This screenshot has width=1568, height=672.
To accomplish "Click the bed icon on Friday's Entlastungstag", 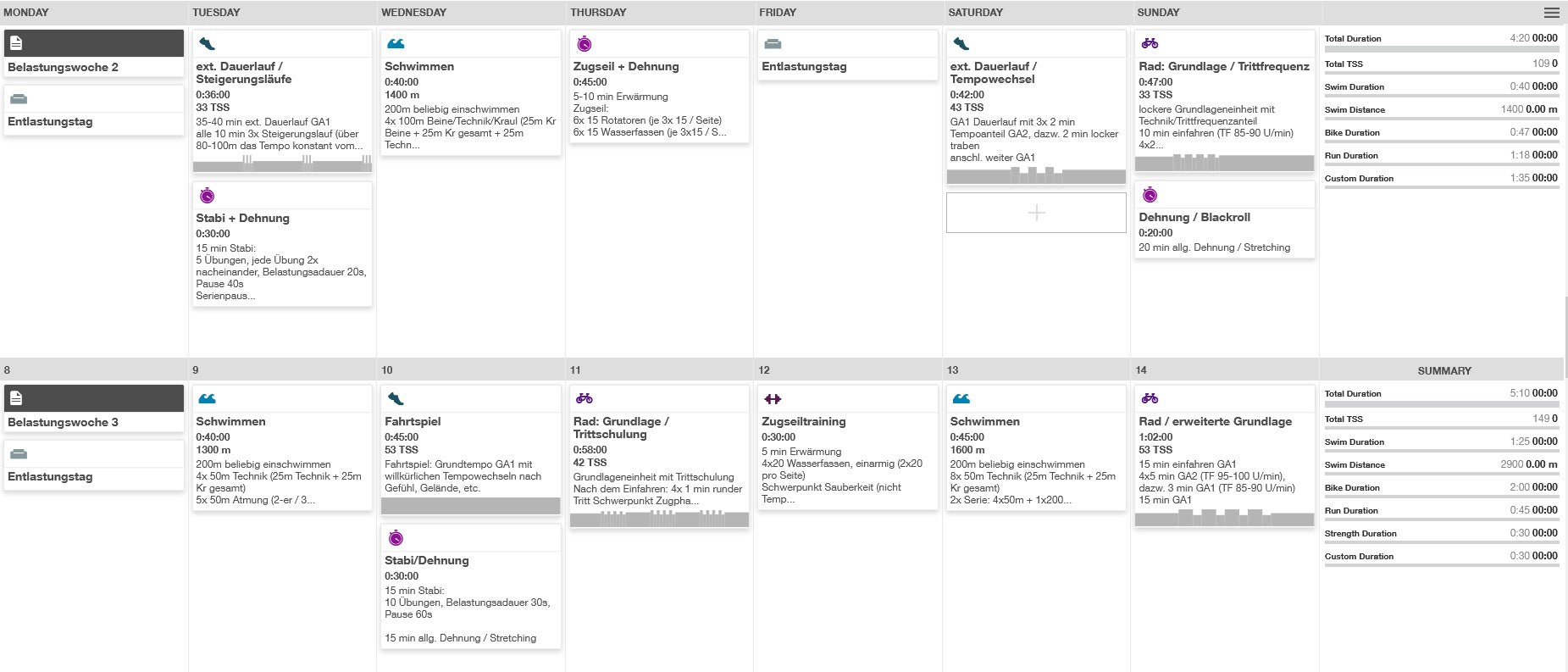I will pos(773,44).
